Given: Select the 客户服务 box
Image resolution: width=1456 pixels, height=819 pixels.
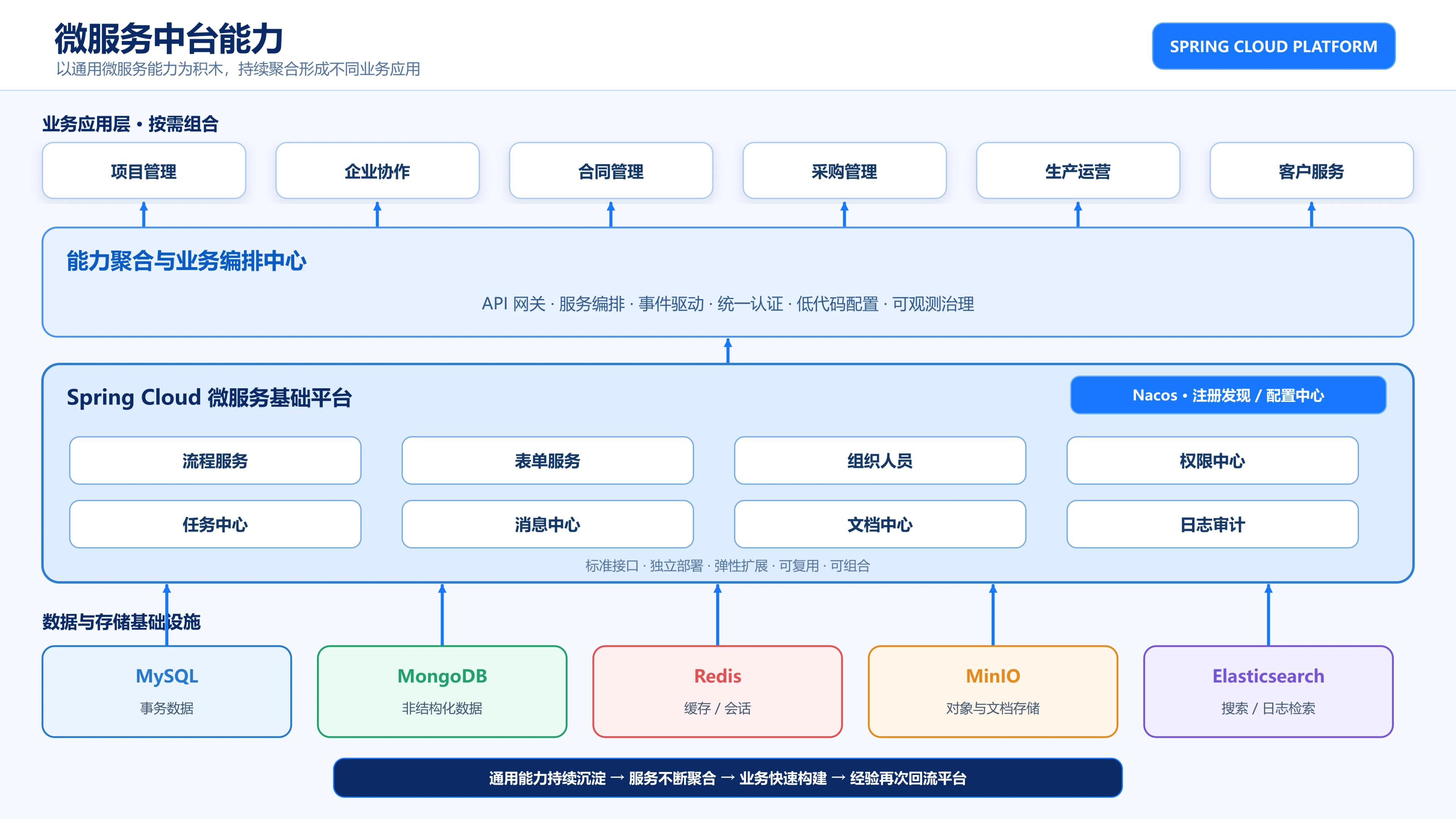Looking at the screenshot, I should (x=1311, y=171).
